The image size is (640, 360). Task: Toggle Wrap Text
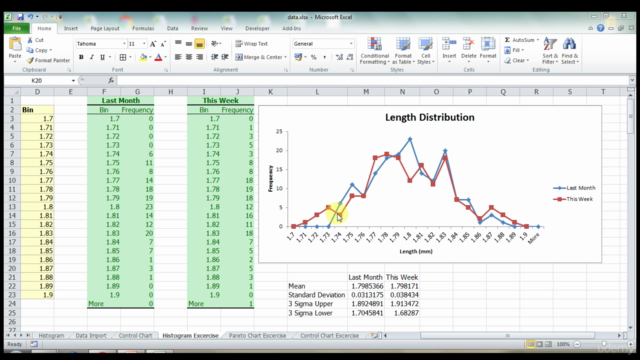pyautogui.click(x=251, y=44)
